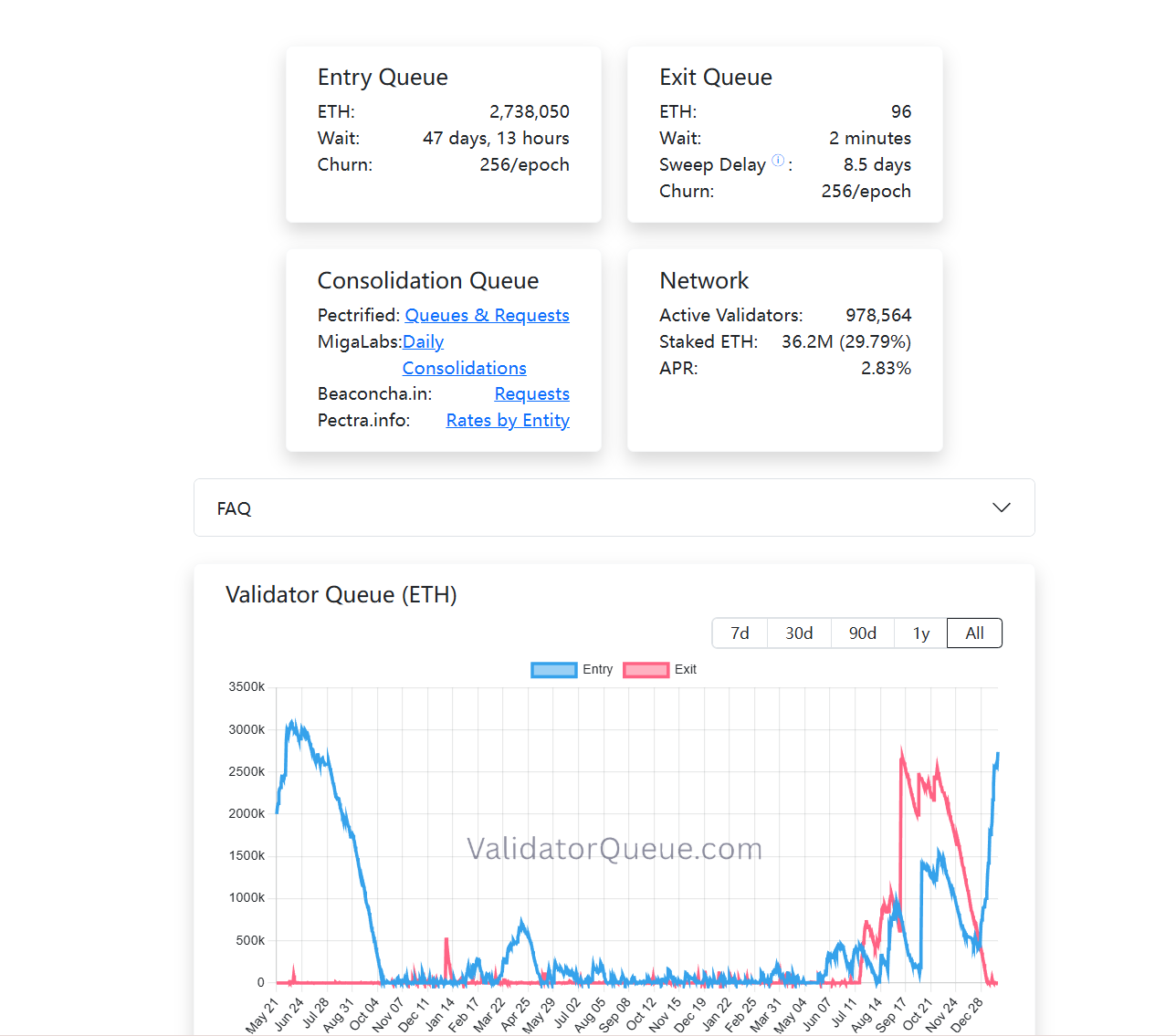1176x1036 pixels.
Task: Click the Validator Queue (ETH) chart heading
Action: (341, 594)
